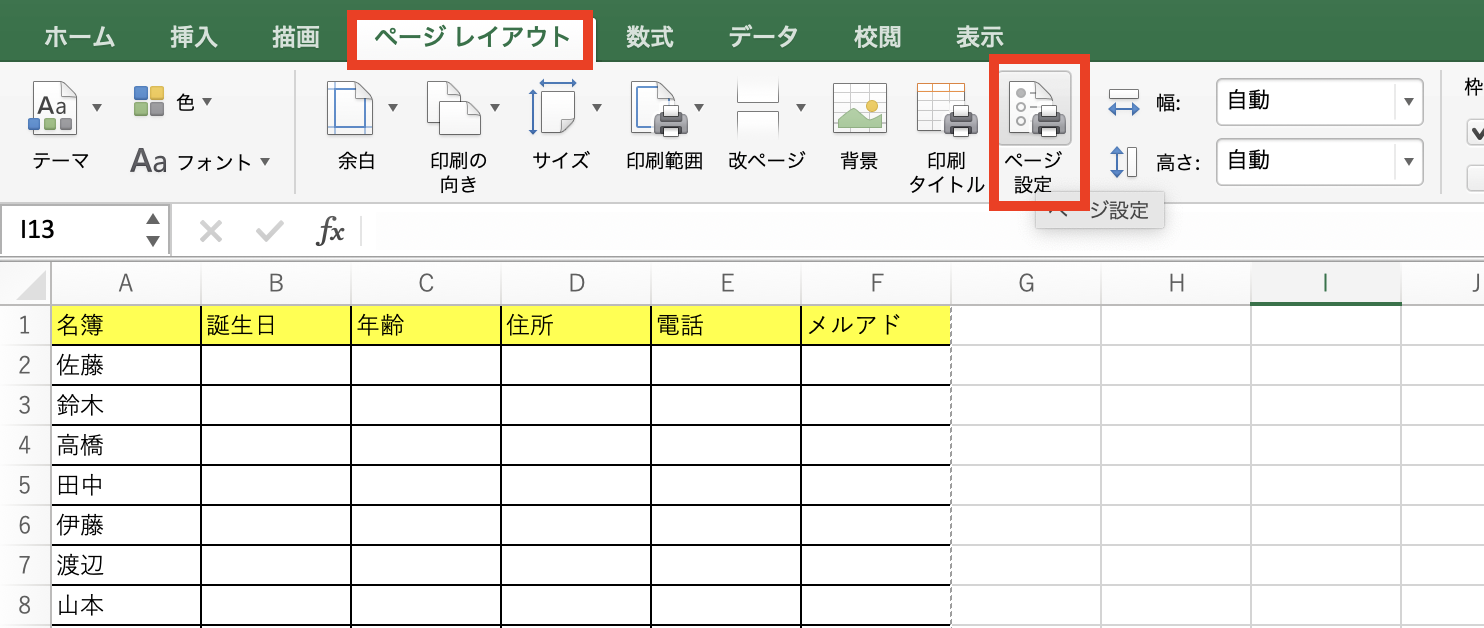Expand the 幅 (Width) 自動 dropdown

(x=1408, y=102)
